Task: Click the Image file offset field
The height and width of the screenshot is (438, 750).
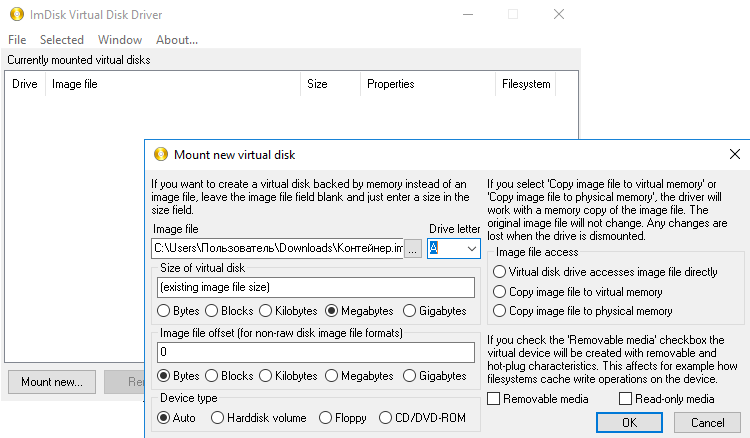Action: [316, 352]
